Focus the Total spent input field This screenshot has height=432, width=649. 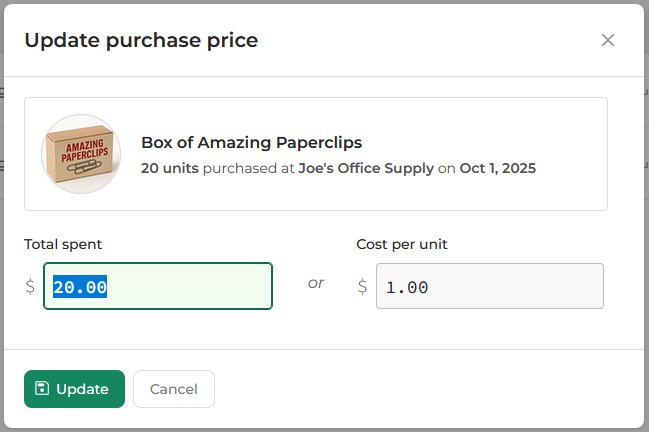158,287
